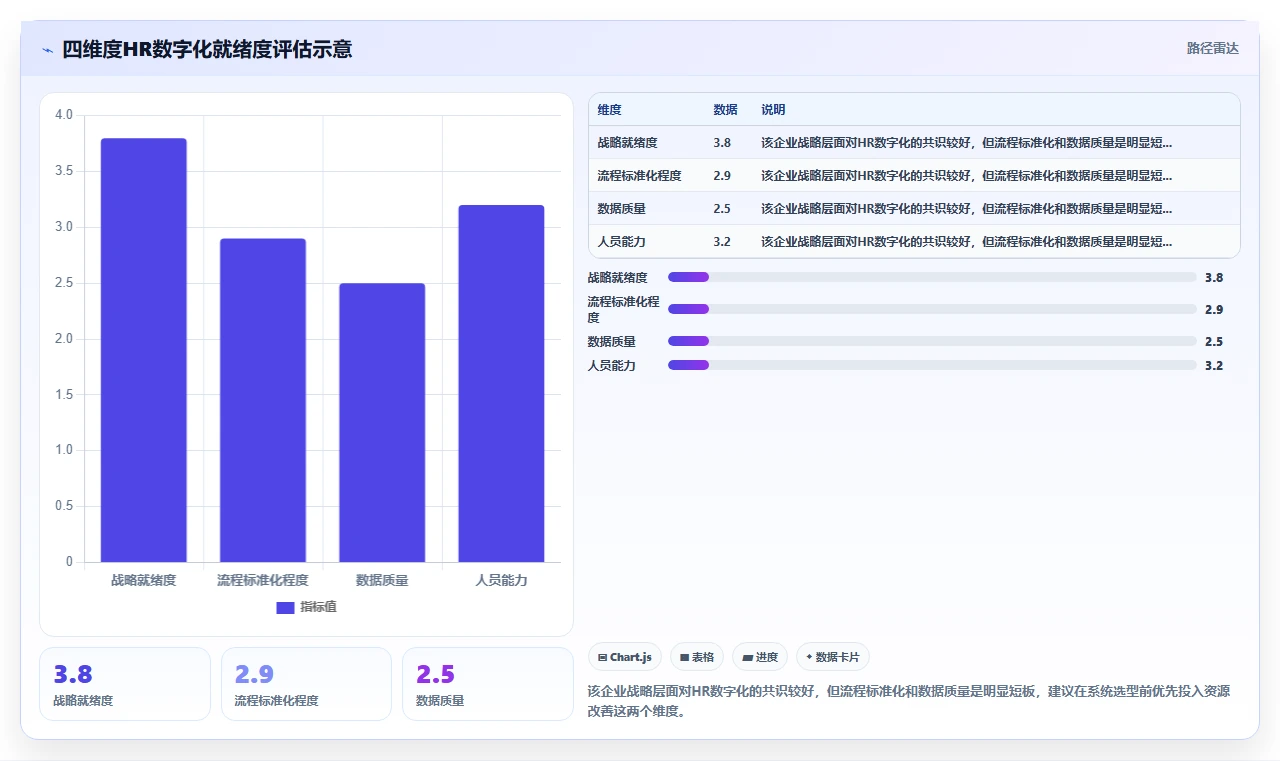The height and width of the screenshot is (761, 1280).
Task: Click the 2.5 value in table
Action: coord(722,209)
